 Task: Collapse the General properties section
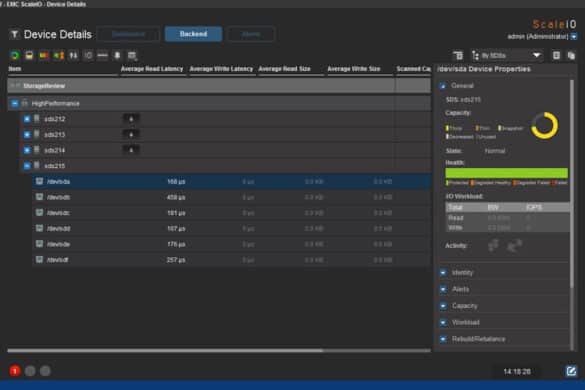coord(443,86)
